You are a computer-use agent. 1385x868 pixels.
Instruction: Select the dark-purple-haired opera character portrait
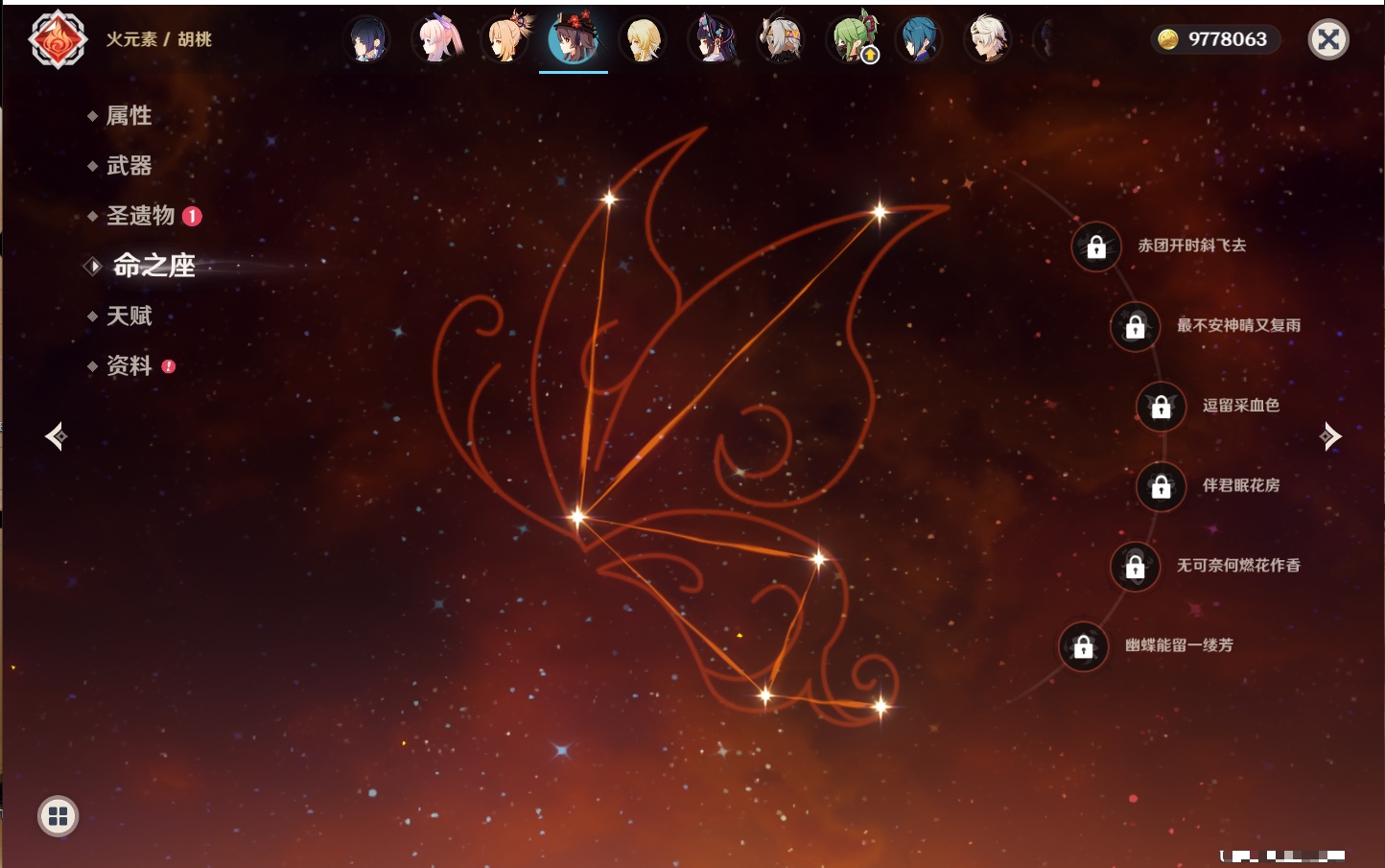713,39
